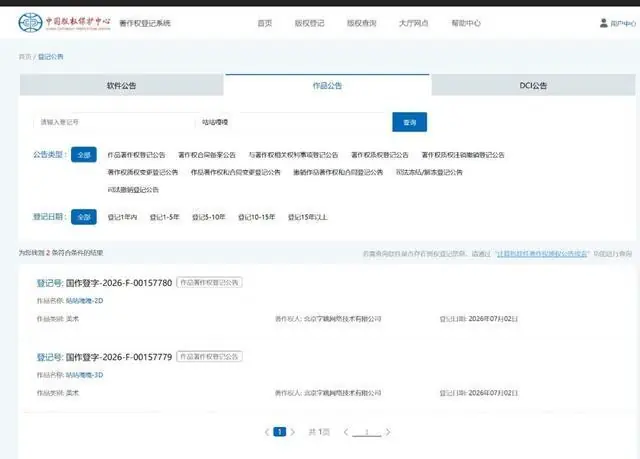
Task: Filter by 登记15年以上 date range
Action: [308, 217]
